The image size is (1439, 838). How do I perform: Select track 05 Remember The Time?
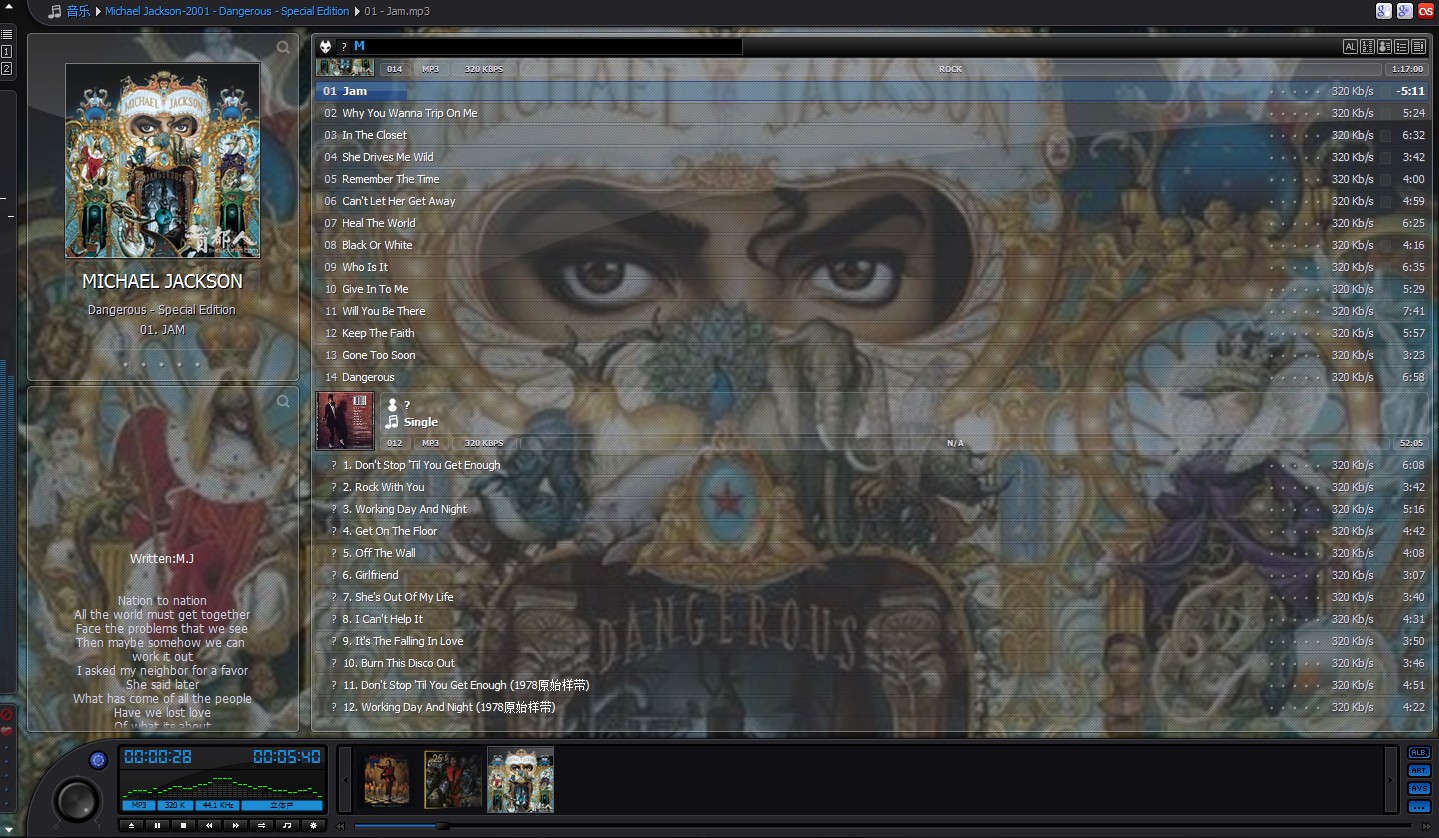click(870, 179)
